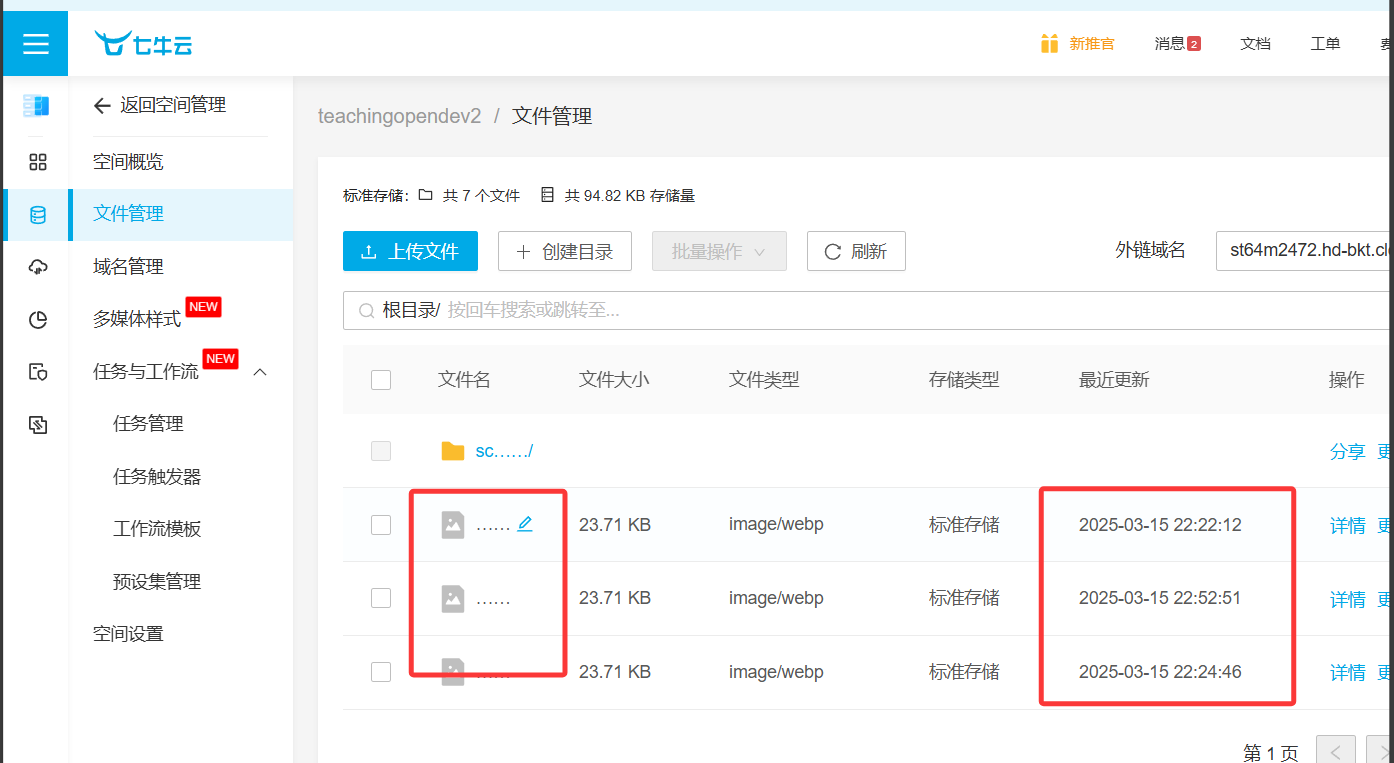Open the 批量操作 dropdown
This screenshot has height=763, width=1394.
(x=718, y=252)
